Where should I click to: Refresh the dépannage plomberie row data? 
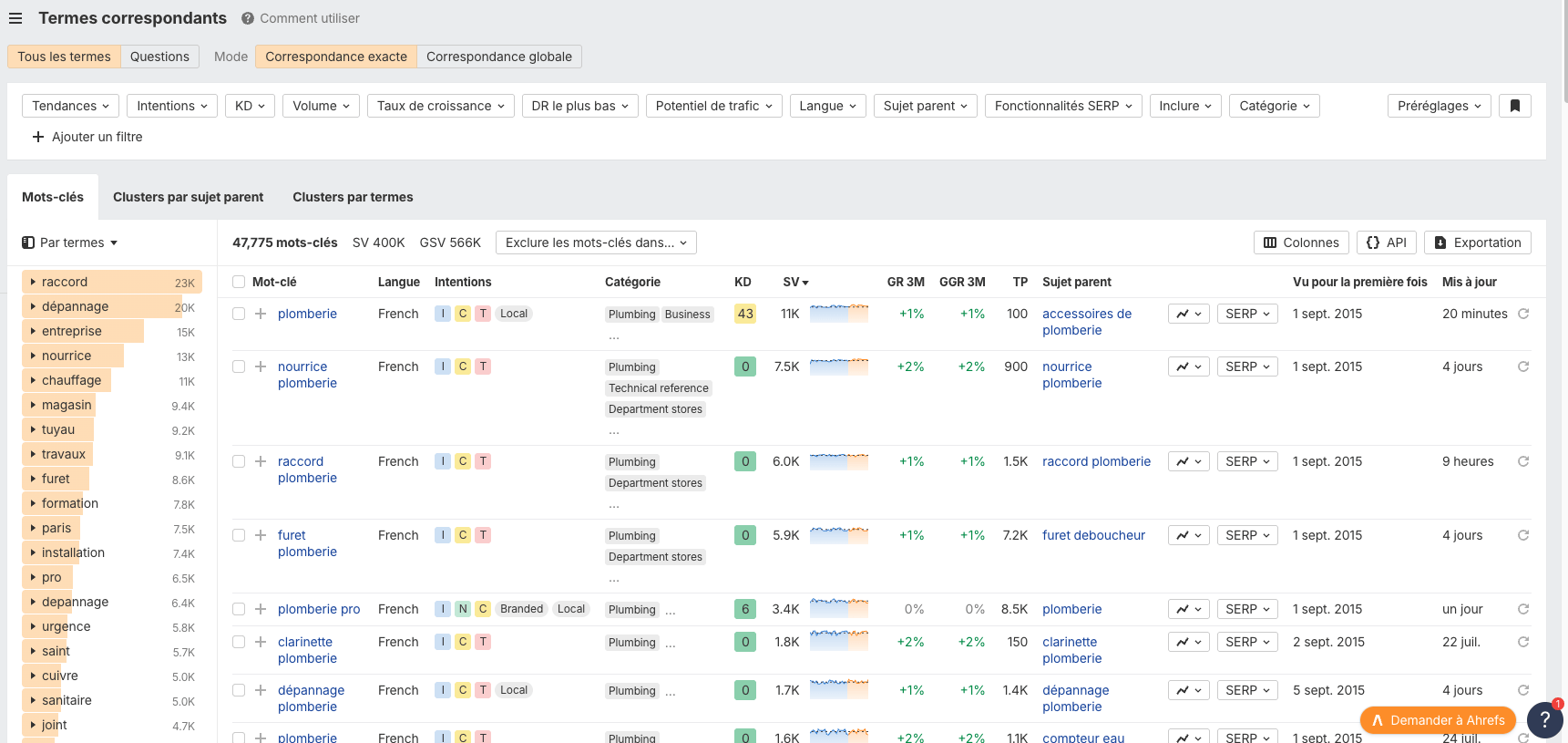(1523, 690)
